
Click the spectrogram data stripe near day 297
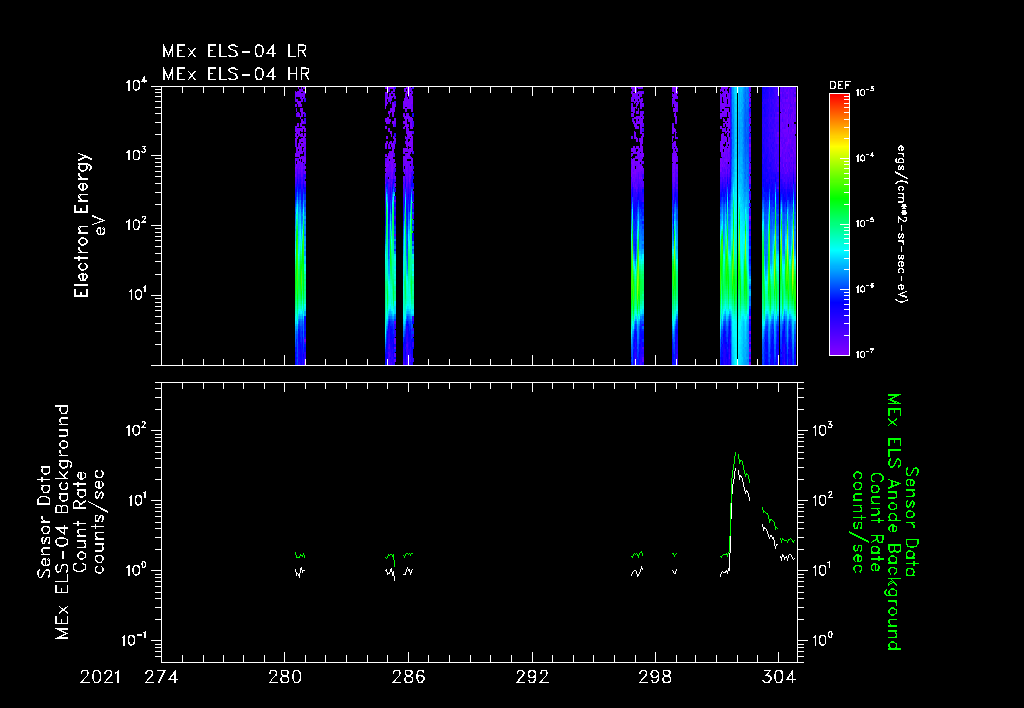click(637, 225)
